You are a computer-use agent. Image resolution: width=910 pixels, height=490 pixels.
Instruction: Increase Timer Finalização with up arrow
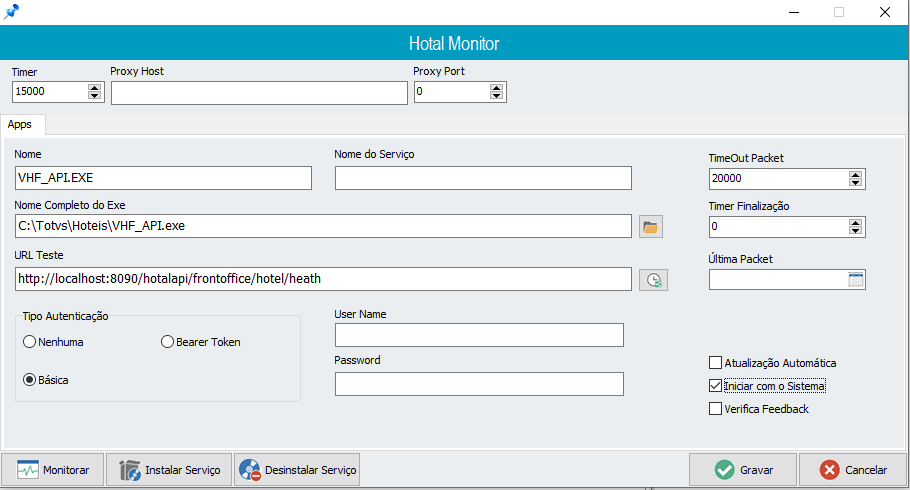(x=855, y=223)
